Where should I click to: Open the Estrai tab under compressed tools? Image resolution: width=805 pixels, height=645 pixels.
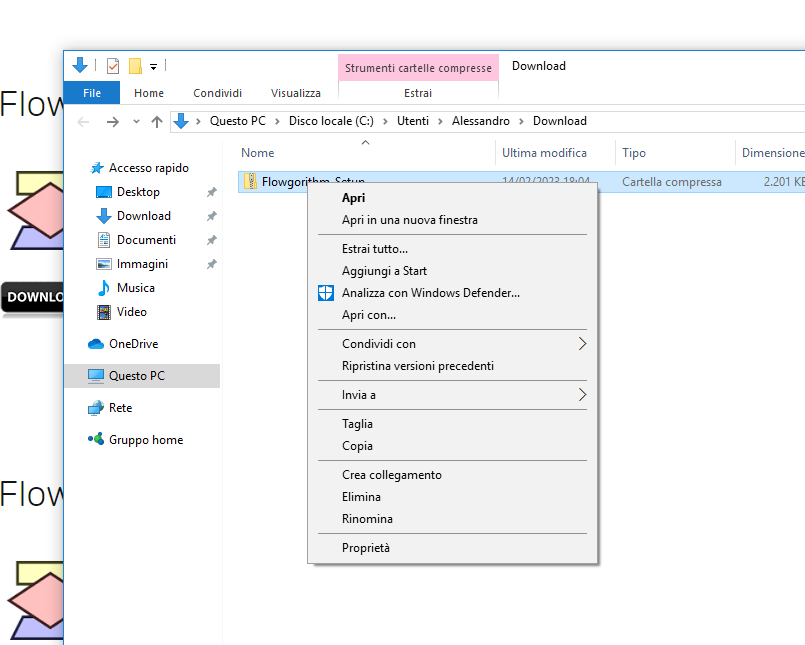coord(418,93)
